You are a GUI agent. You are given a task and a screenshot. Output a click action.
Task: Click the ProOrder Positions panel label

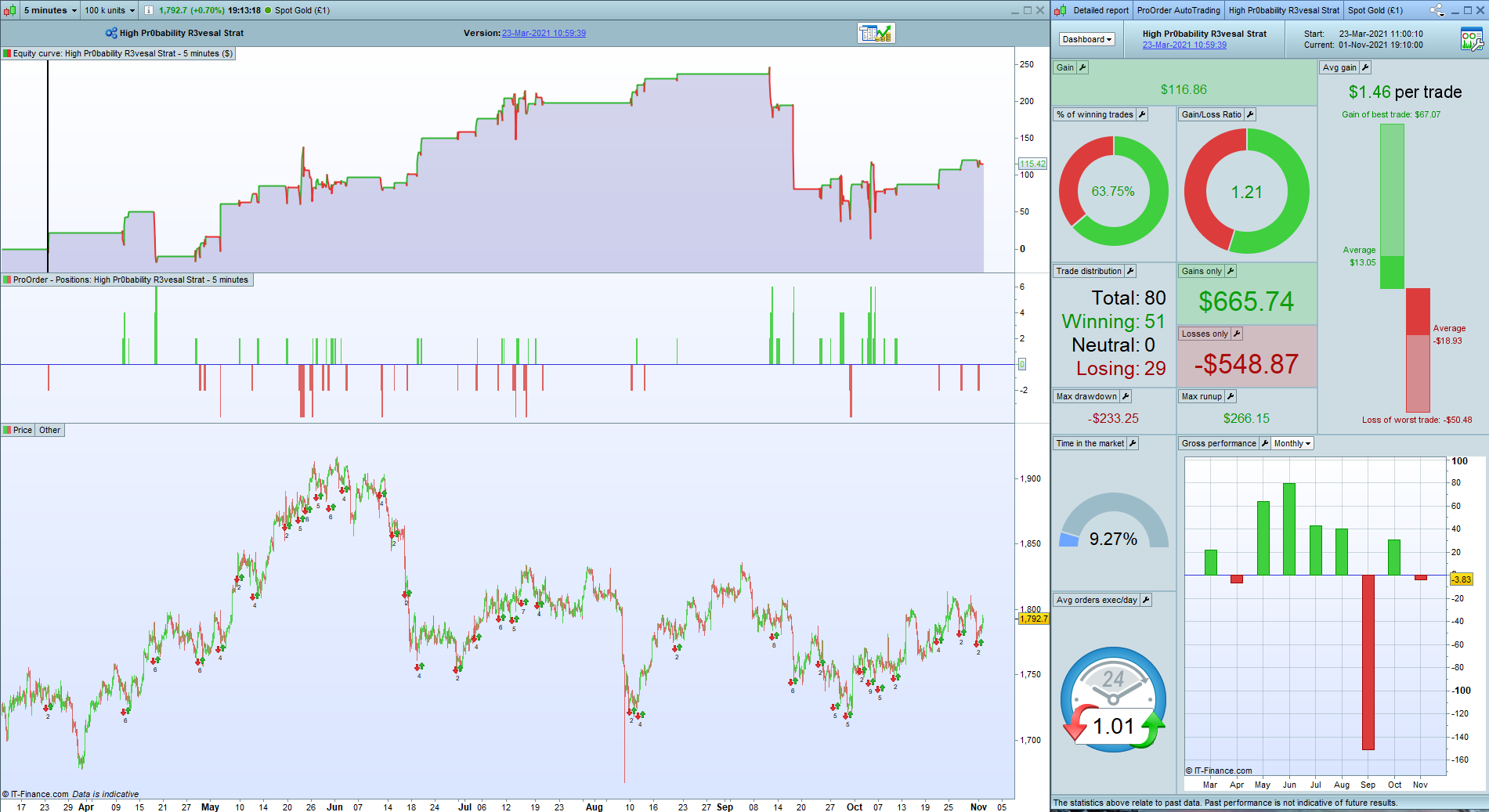point(131,280)
